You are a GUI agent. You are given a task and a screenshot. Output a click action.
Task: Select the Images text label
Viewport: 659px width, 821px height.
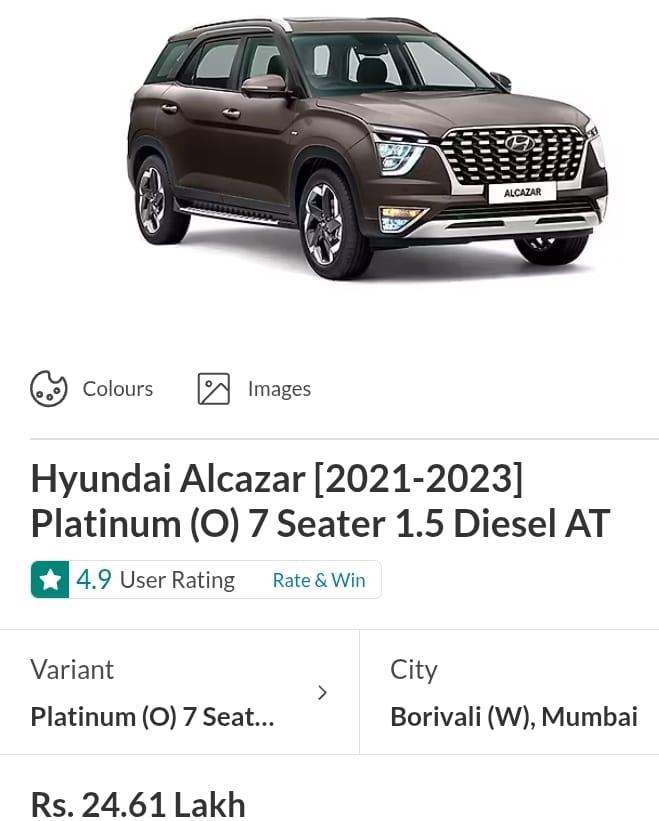point(279,388)
